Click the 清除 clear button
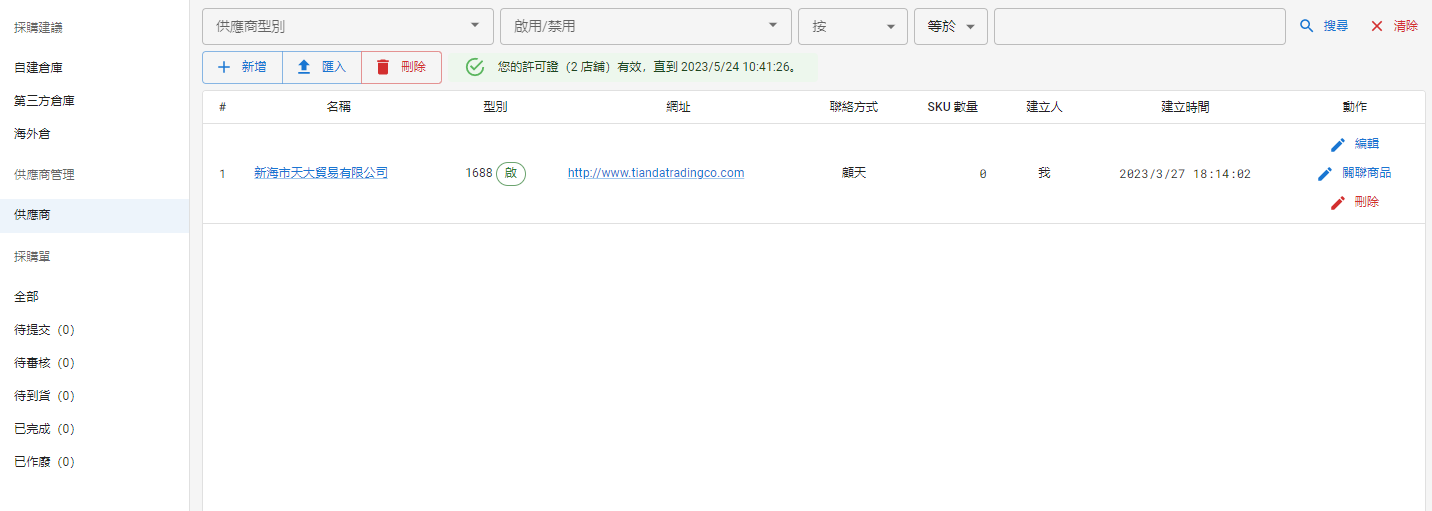The image size is (1432, 511). [x=1394, y=26]
